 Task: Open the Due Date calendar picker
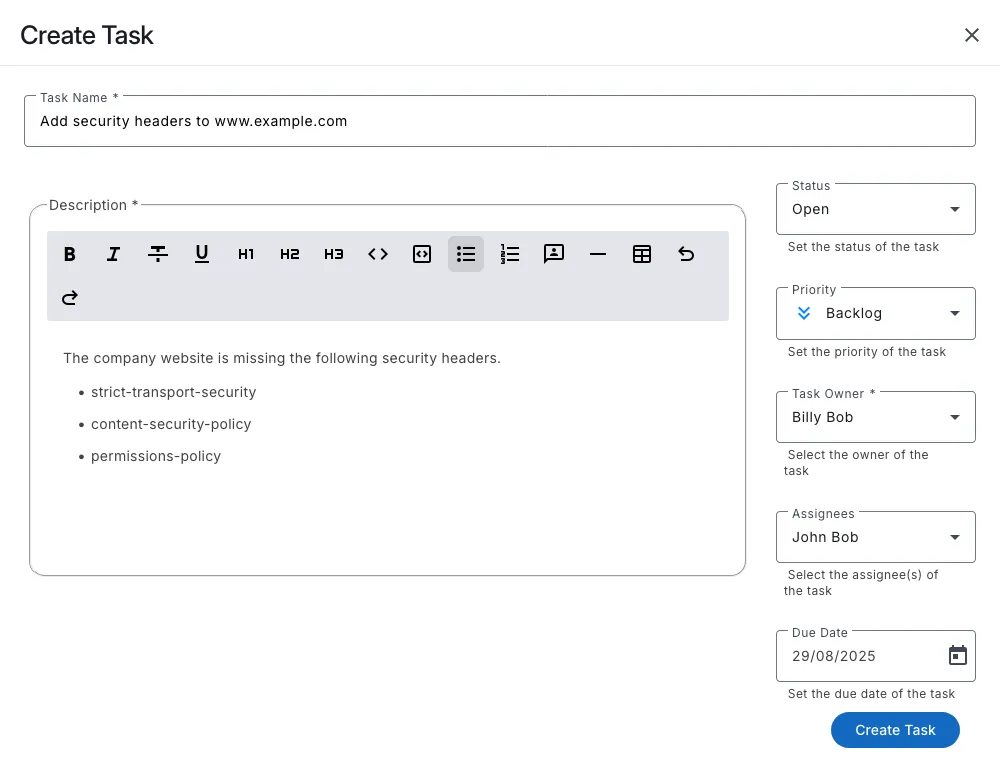pos(958,656)
